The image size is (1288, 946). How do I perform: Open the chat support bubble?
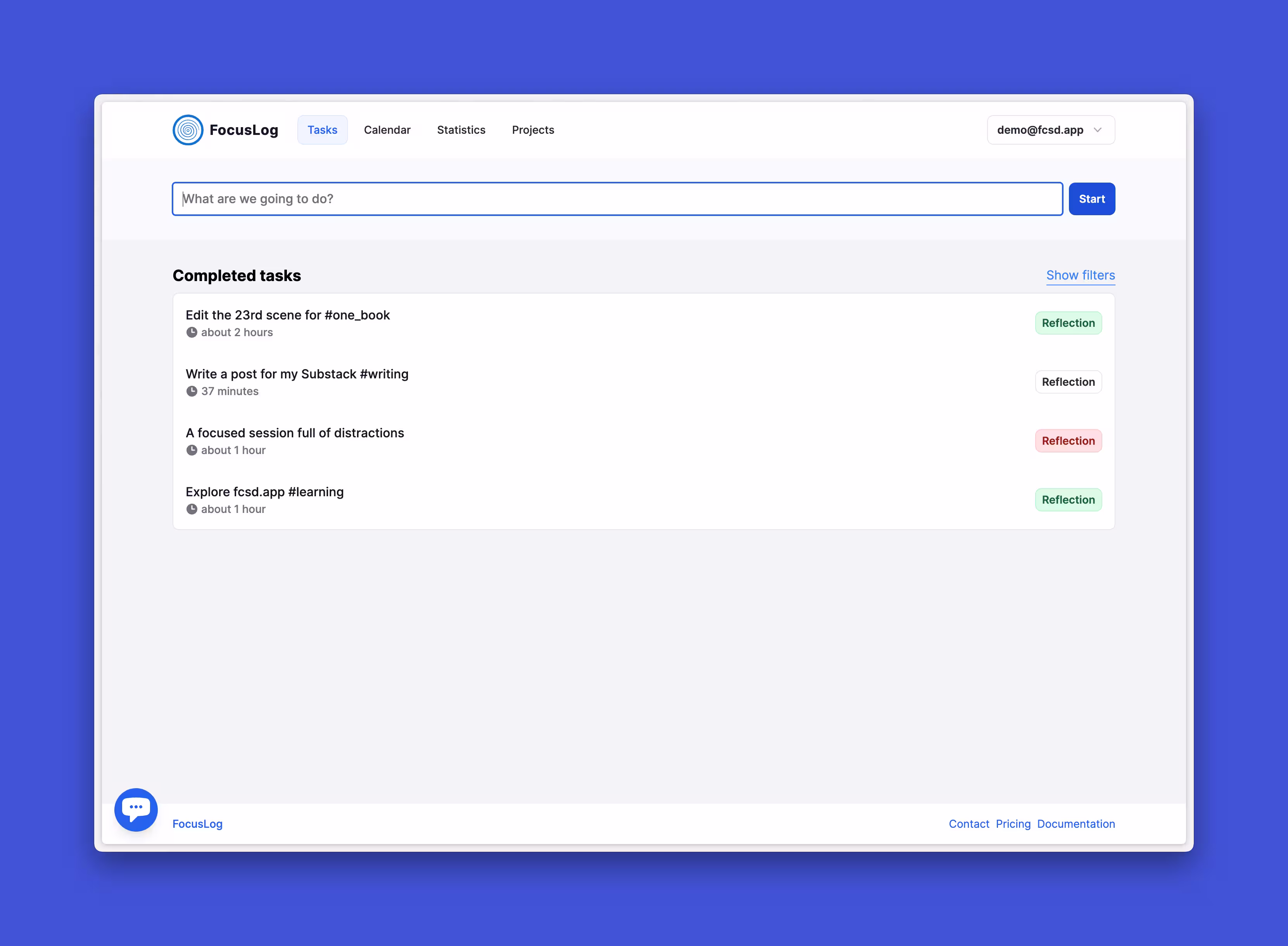pyautogui.click(x=136, y=810)
